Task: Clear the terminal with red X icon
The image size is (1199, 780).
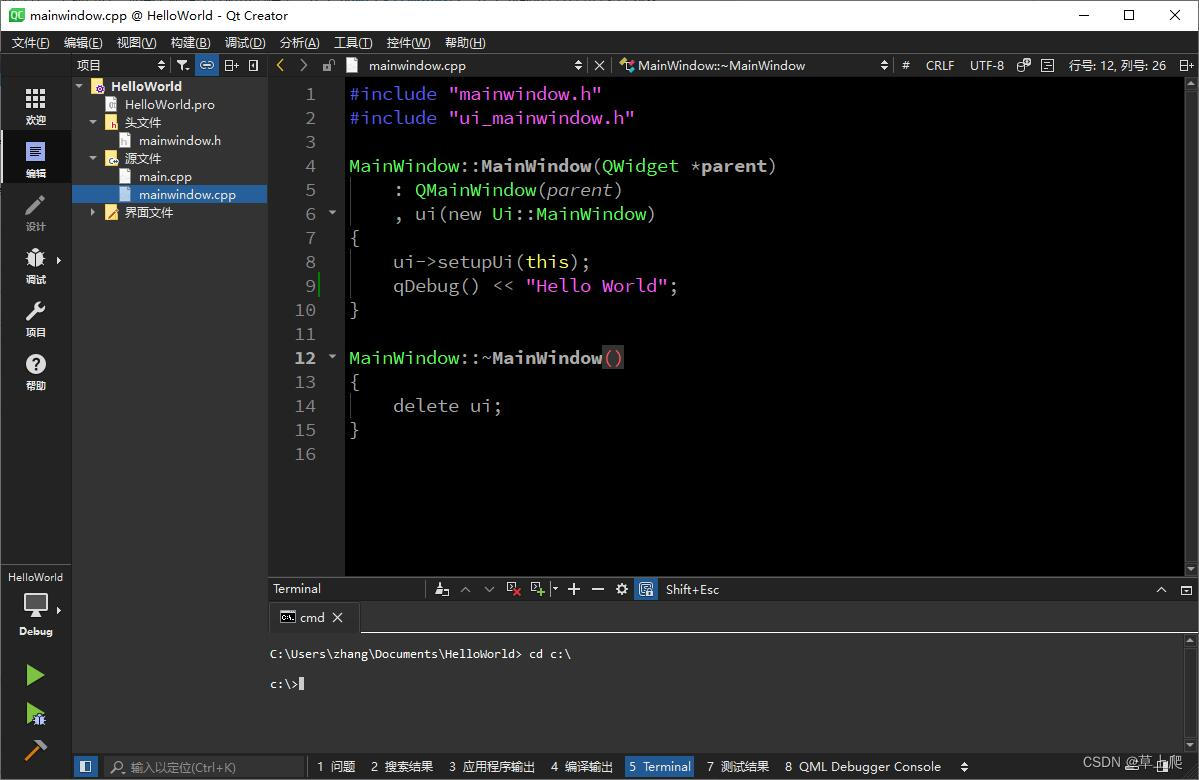Action: [514, 589]
